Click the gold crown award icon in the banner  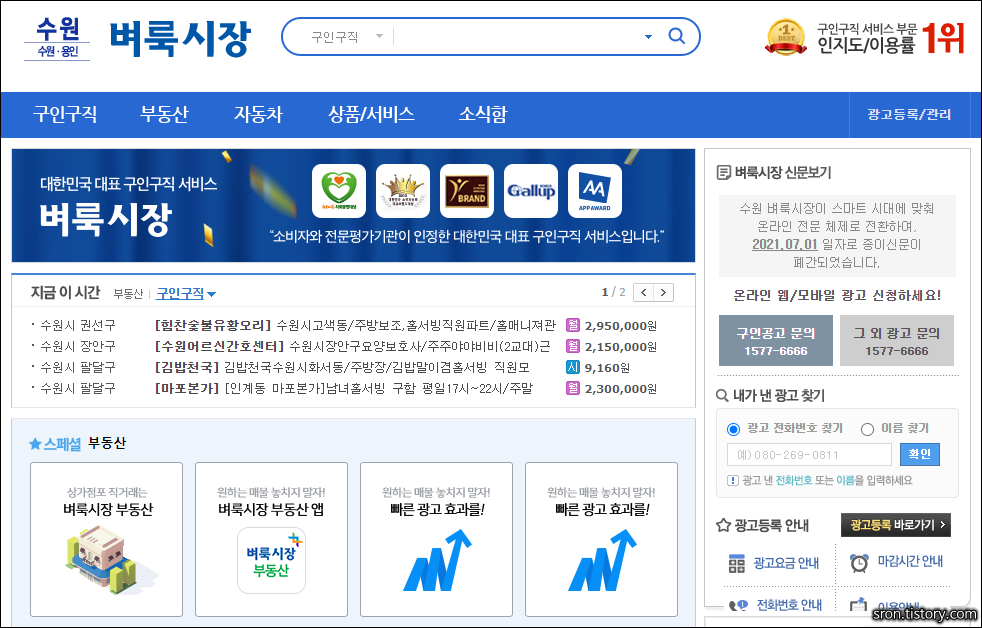[x=403, y=190]
